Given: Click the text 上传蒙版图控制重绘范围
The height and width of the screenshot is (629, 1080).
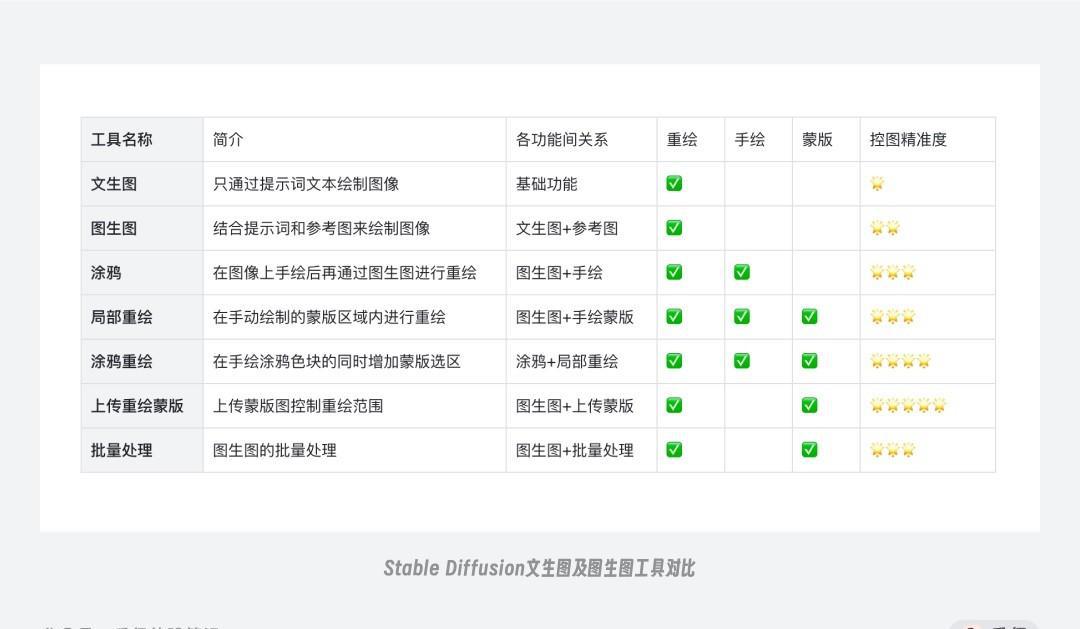Looking at the screenshot, I should pyautogui.click(x=298, y=406).
